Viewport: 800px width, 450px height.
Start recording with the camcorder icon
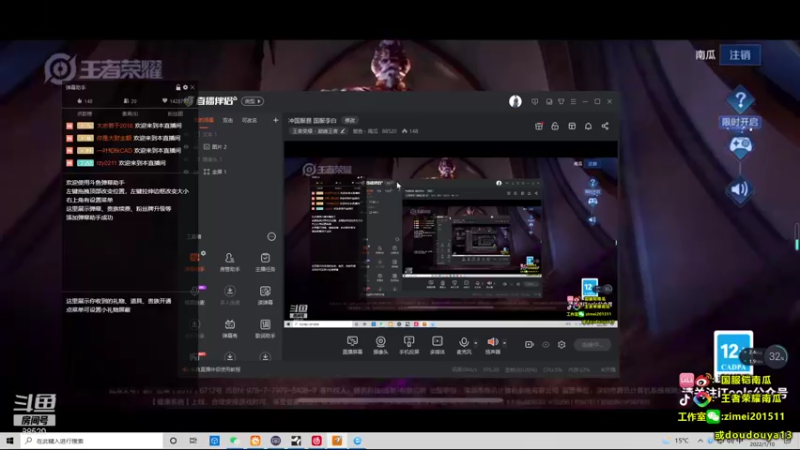coord(529,344)
